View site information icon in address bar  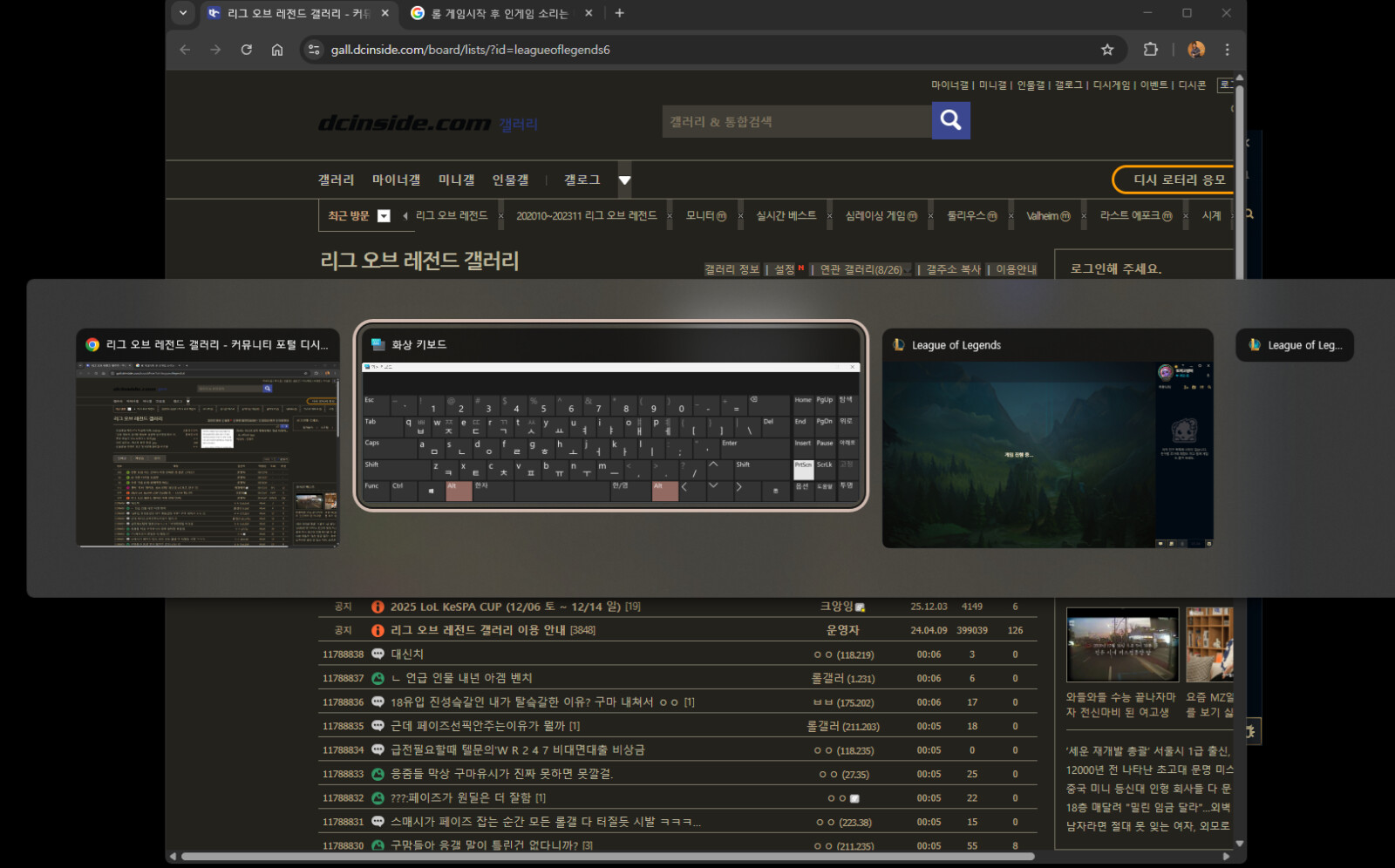point(315,50)
